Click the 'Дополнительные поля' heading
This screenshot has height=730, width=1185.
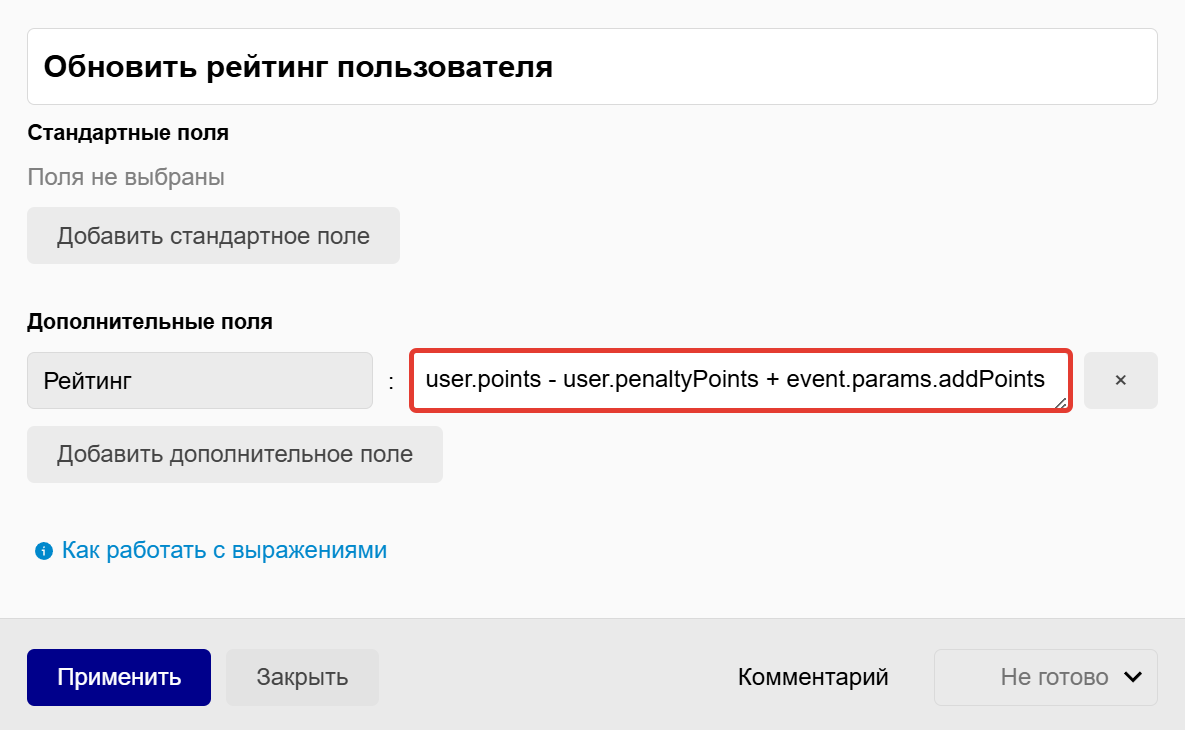pos(150,322)
